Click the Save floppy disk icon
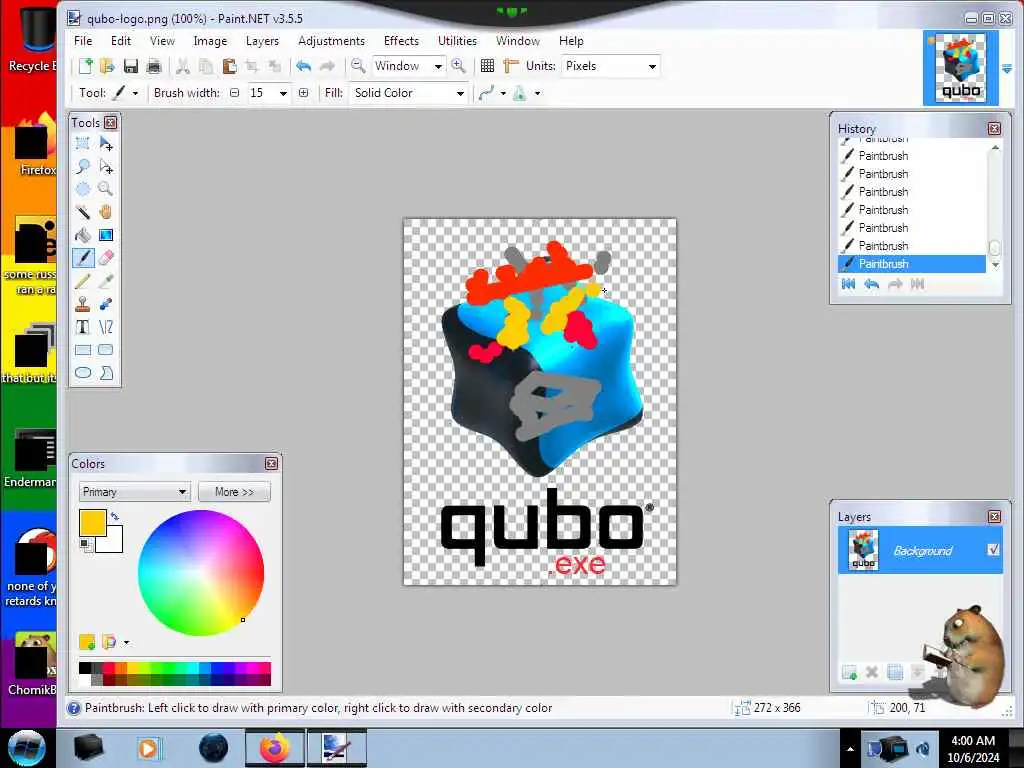This screenshot has height=768, width=1024. pyautogui.click(x=131, y=66)
